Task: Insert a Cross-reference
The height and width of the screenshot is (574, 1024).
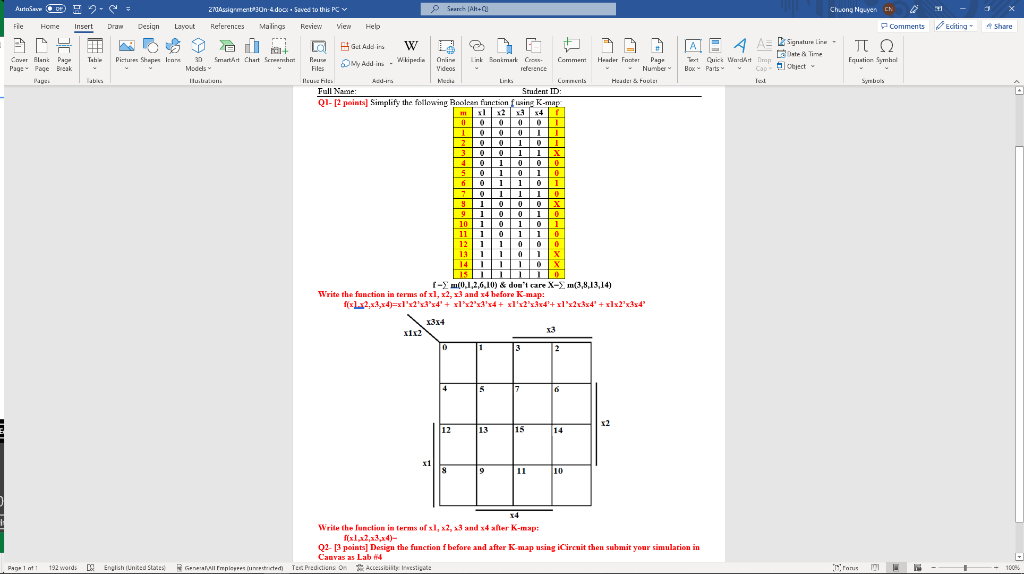Action: pyautogui.click(x=534, y=55)
